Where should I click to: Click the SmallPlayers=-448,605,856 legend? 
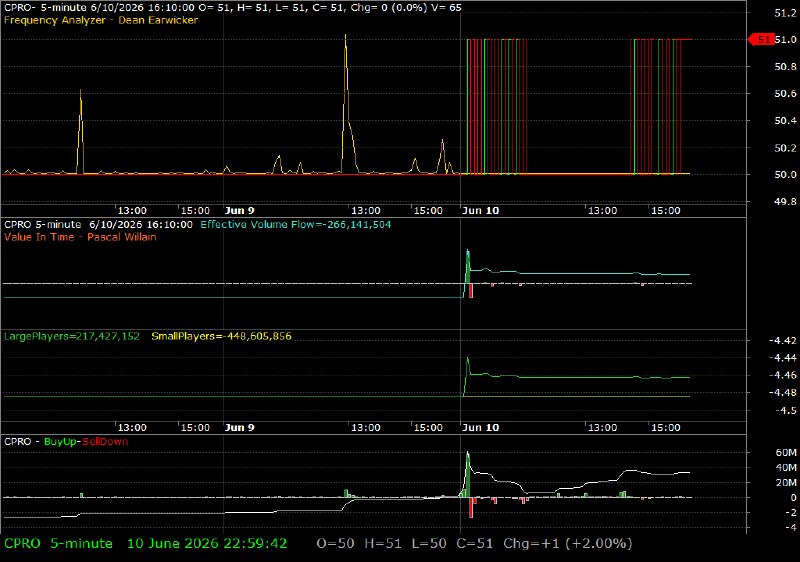tap(221, 336)
